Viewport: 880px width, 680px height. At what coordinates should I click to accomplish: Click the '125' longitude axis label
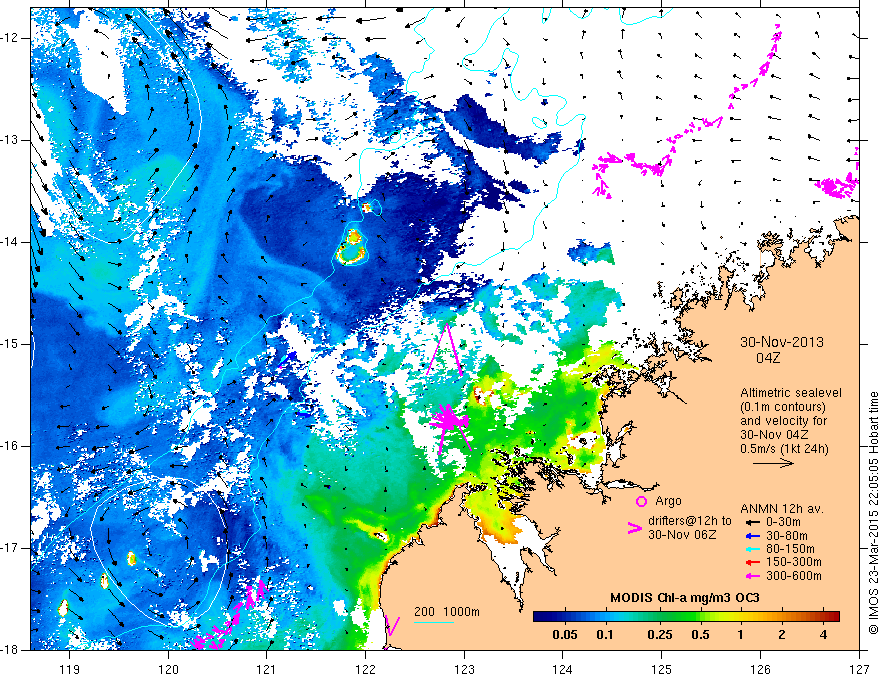661,669
